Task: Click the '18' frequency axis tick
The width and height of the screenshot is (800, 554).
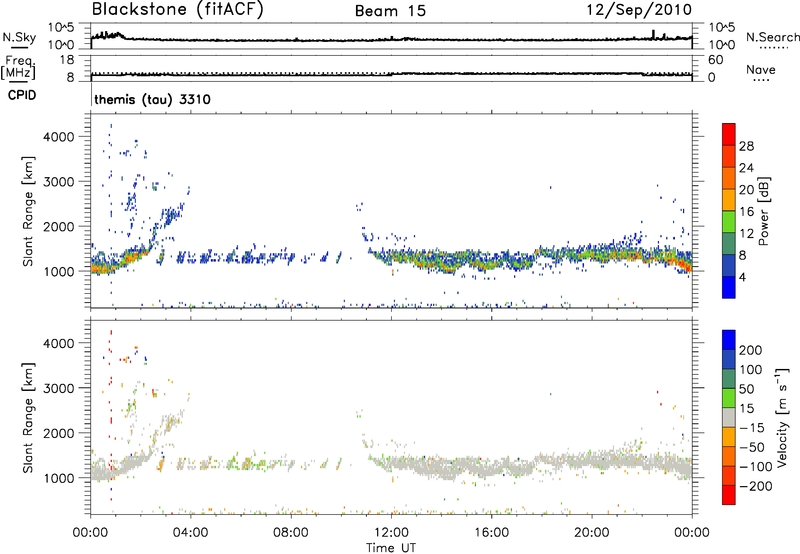Action: pyautogui.click(x=66, y=60)
